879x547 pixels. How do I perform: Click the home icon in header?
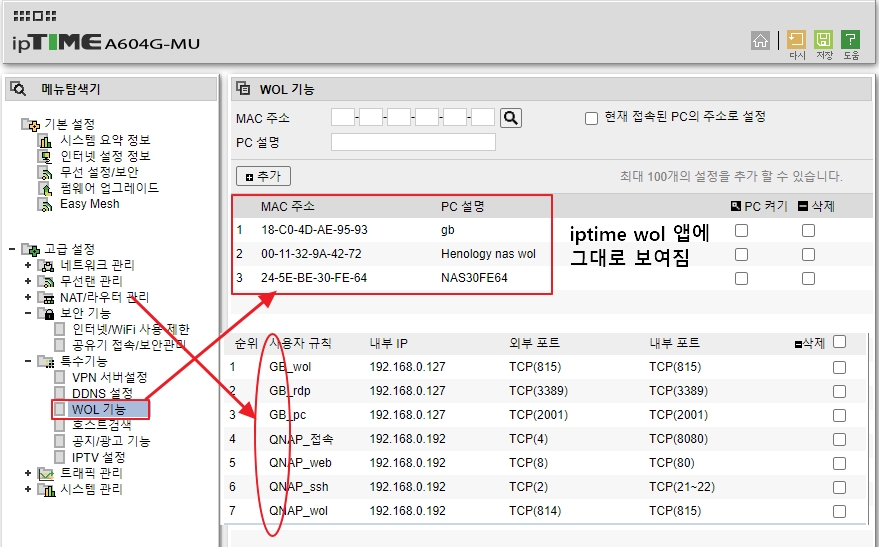coord(761,40)
